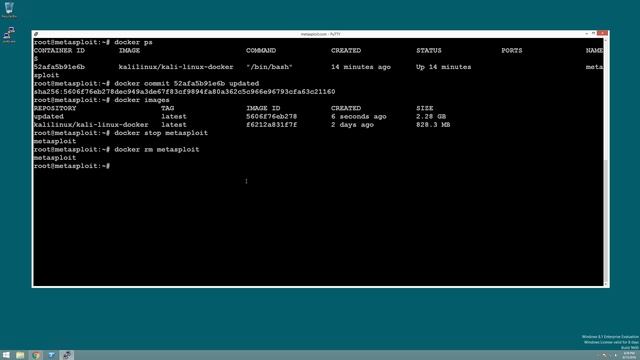Click the STATUS column header
This screenshot has width=640, height=360.
429,51
